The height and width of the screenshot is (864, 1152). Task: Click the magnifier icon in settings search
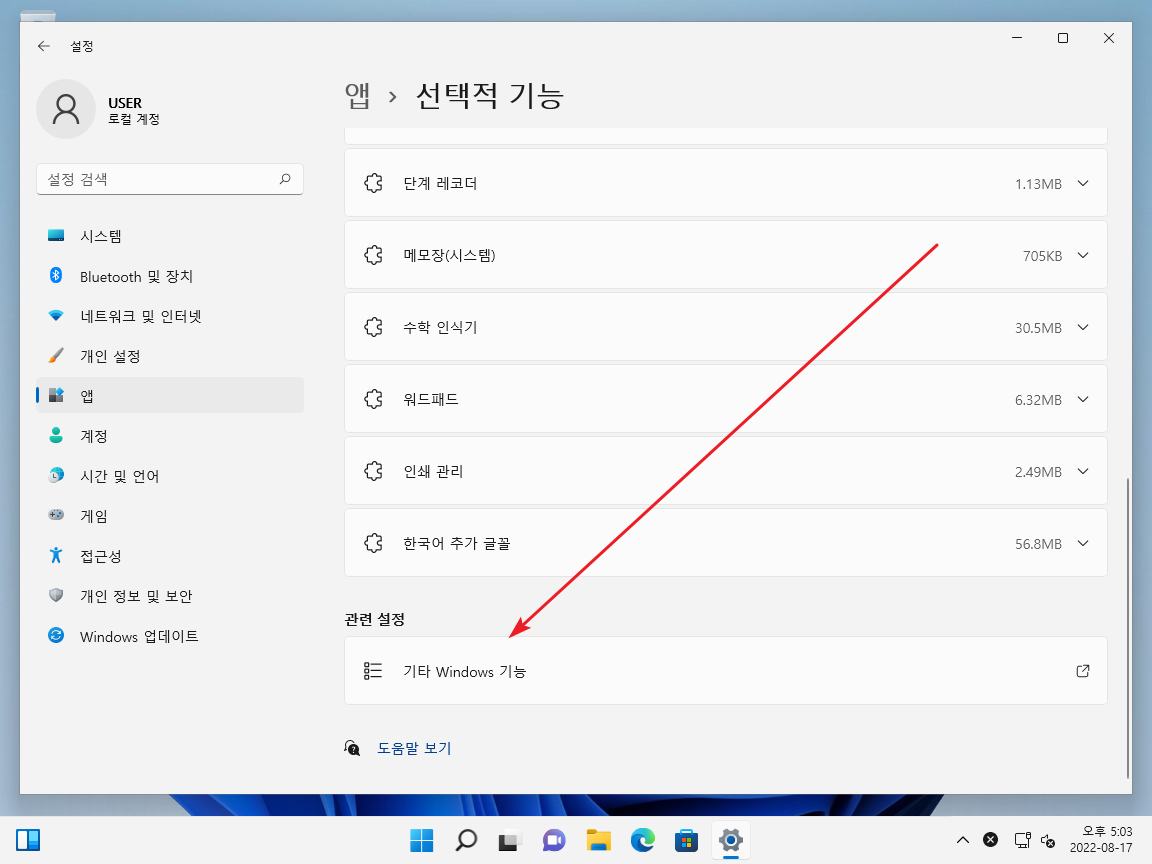tap(285, 179)
